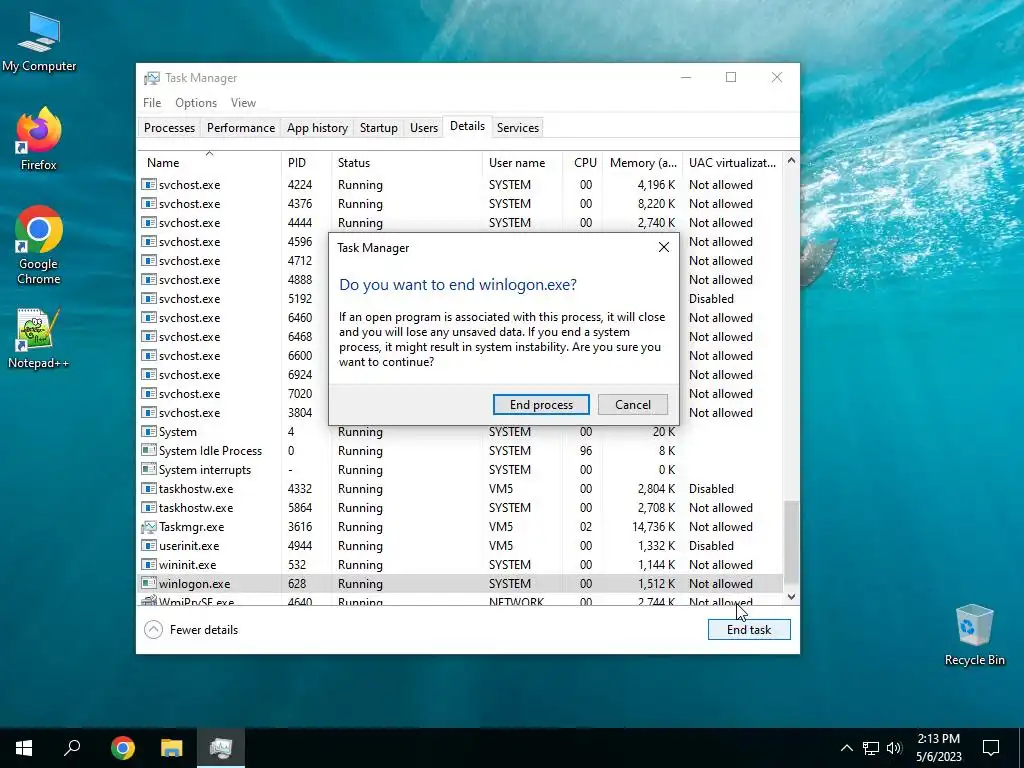Open File Explorer from taskbar
Screen dimensions: 1024x768
pyautogui.click(x=172, y=748)
